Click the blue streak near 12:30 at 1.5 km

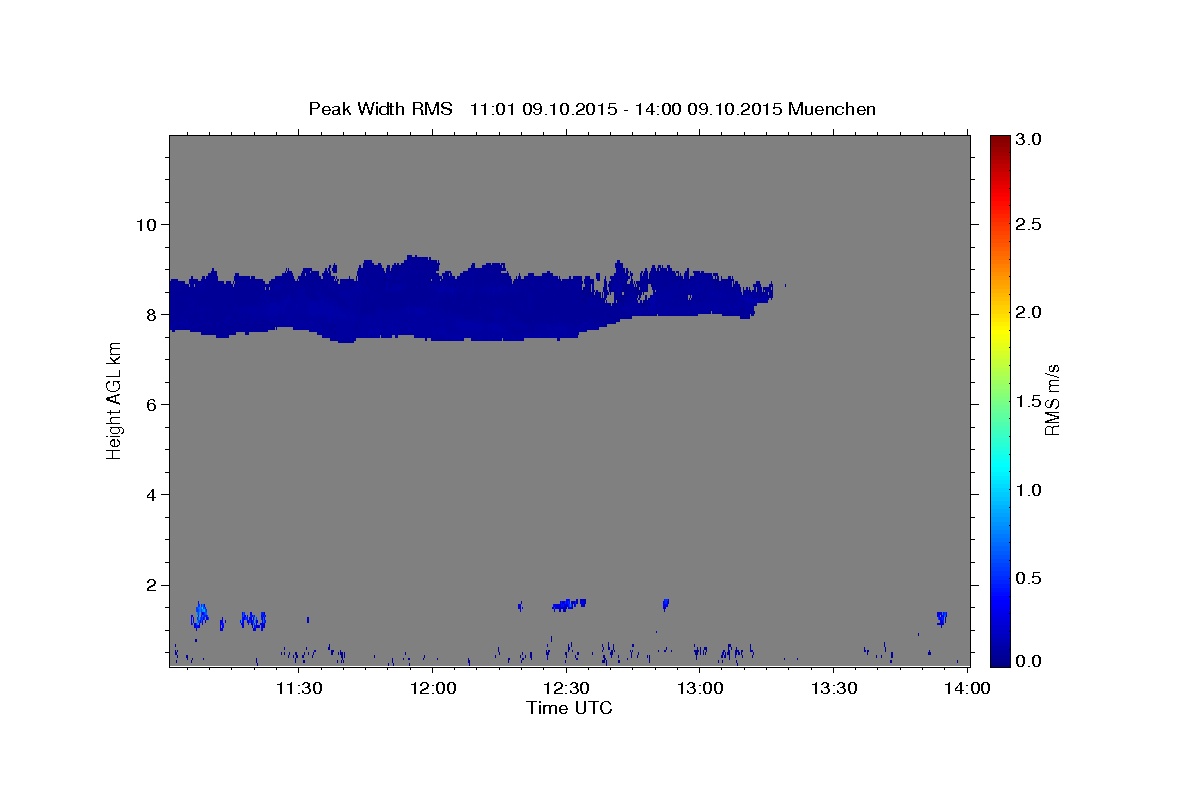[x=569, y=604]
